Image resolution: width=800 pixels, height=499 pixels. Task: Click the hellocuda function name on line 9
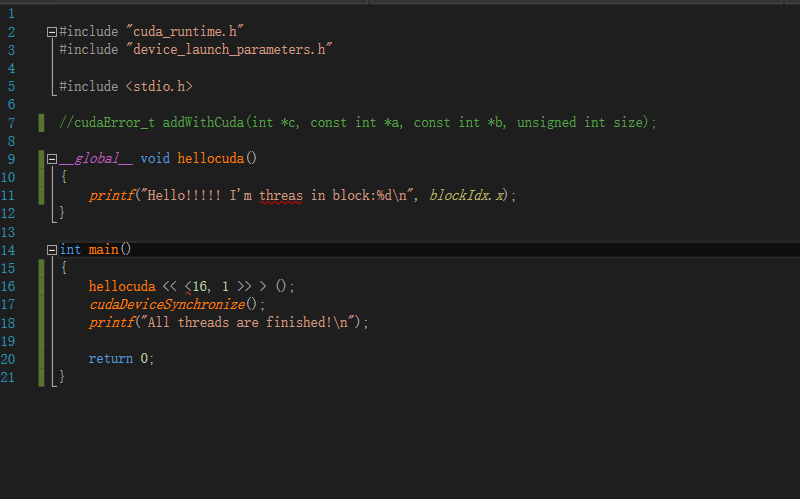pos(211,159)
